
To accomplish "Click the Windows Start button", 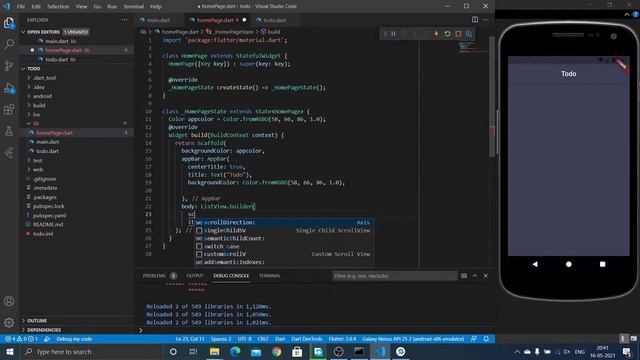I will click(10, 352).
